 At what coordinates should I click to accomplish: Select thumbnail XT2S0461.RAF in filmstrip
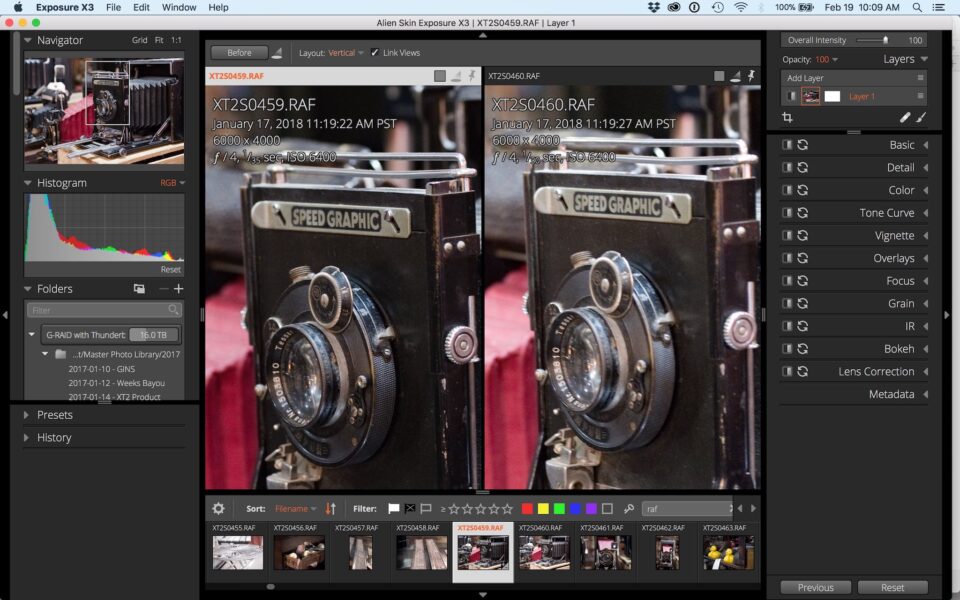pyautogui.click(x=605, y=552)
